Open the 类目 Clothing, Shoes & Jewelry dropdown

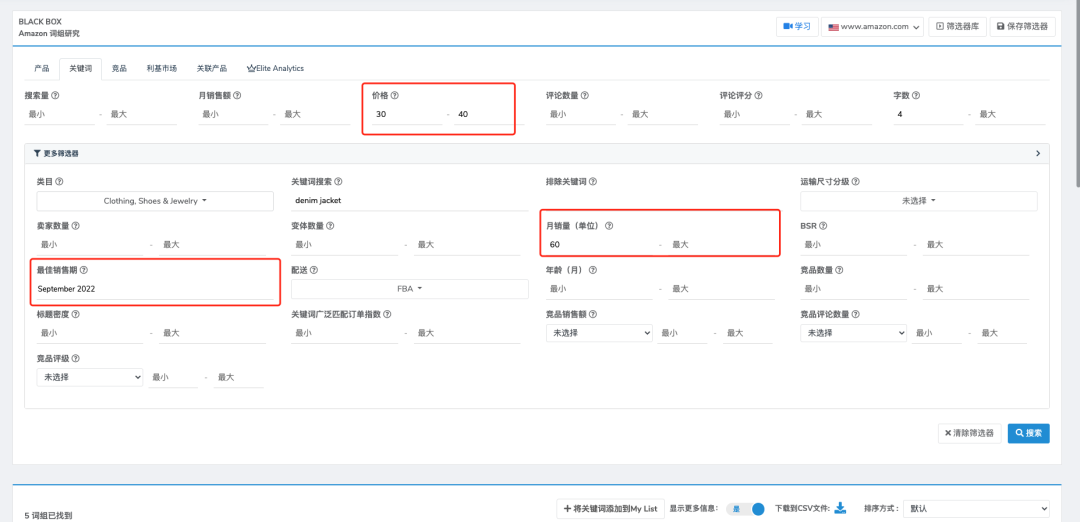coord(155,201)
